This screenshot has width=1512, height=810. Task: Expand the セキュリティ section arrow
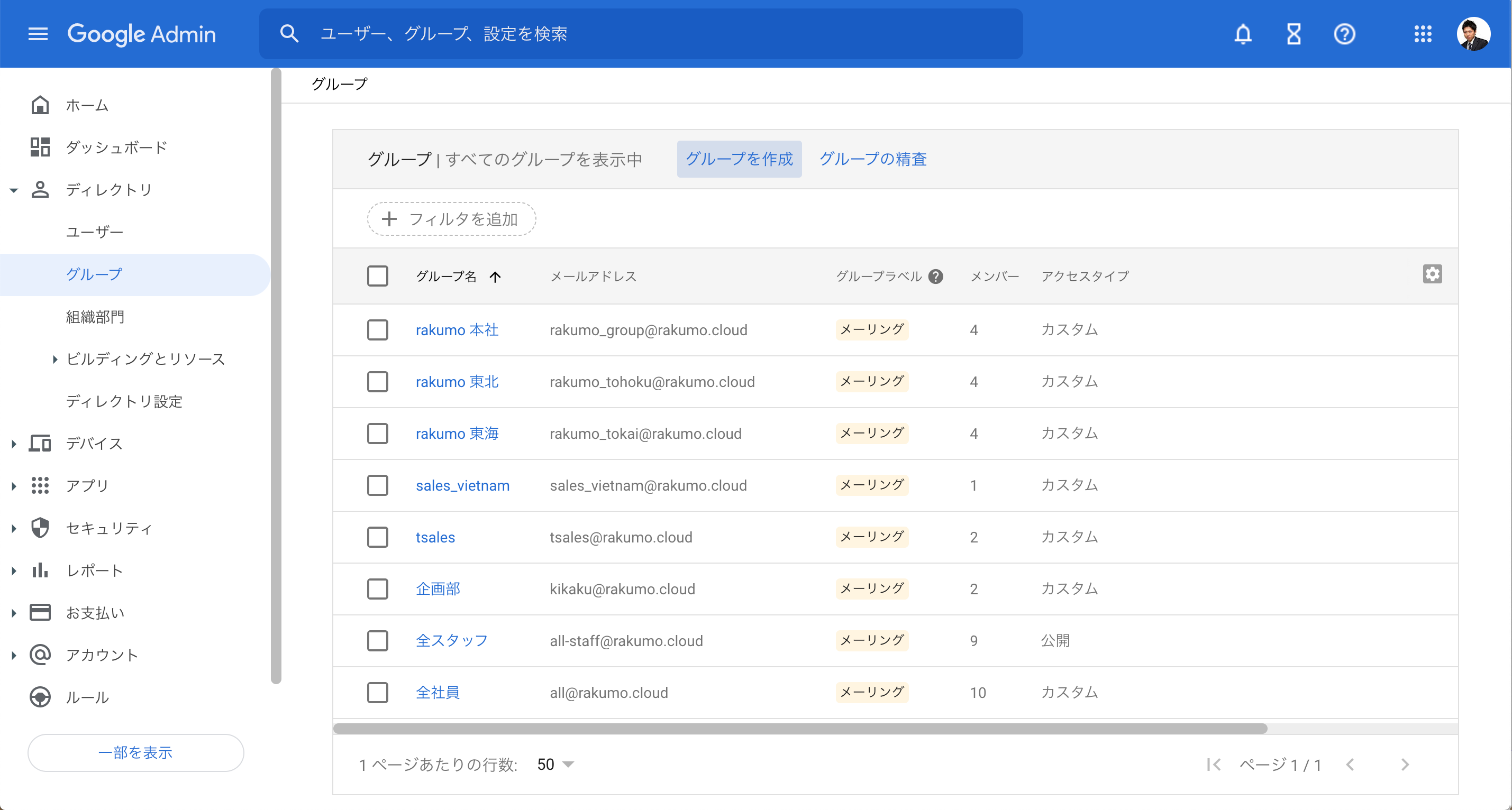click(x=14, y=529)
